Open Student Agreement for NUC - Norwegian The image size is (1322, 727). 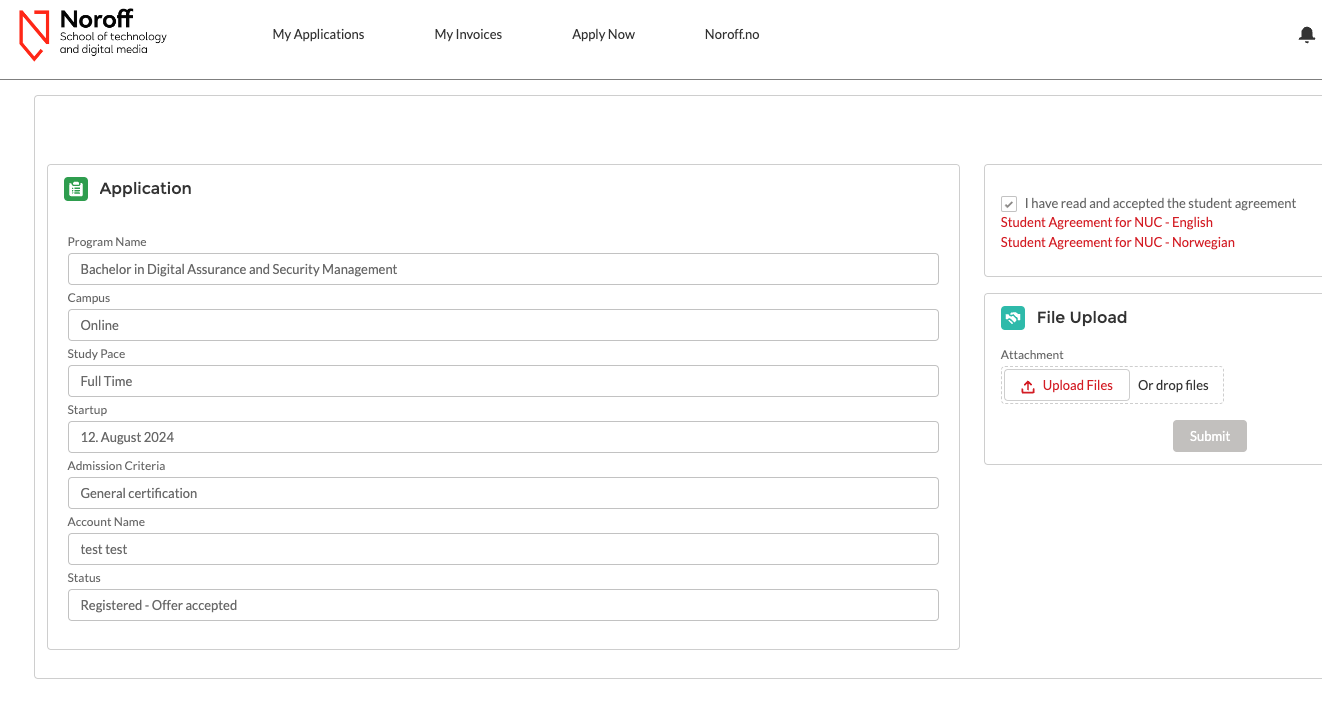tap(1117, 242)
